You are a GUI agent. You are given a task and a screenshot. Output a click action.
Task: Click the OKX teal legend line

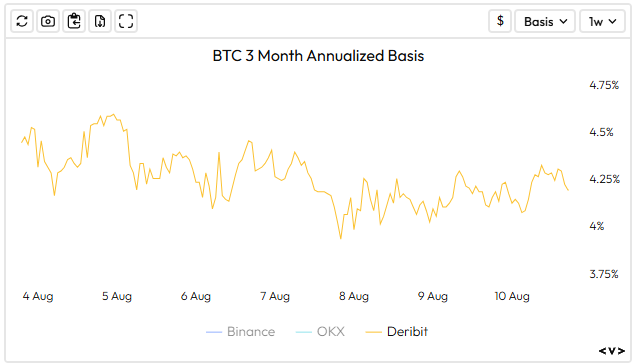pos(304,332)
